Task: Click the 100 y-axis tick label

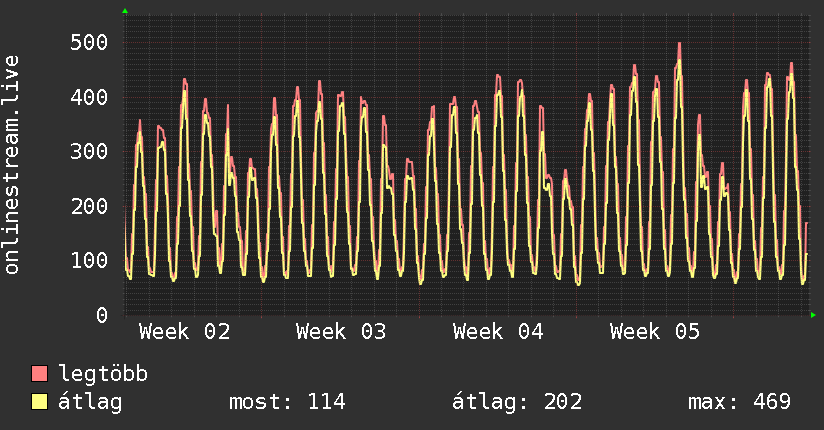Action: tap(89, 260)
